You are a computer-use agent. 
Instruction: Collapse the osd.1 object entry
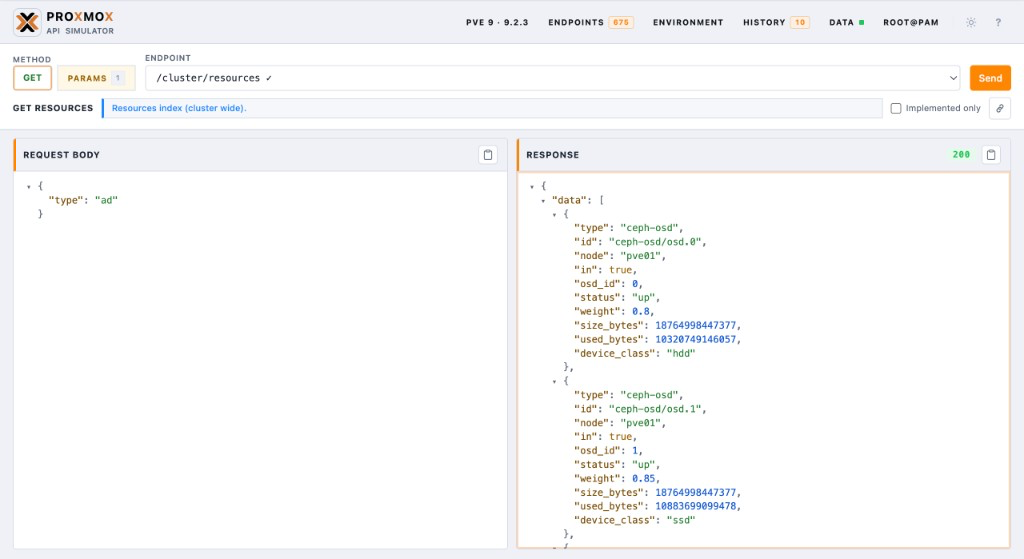[x=554, y=381]
